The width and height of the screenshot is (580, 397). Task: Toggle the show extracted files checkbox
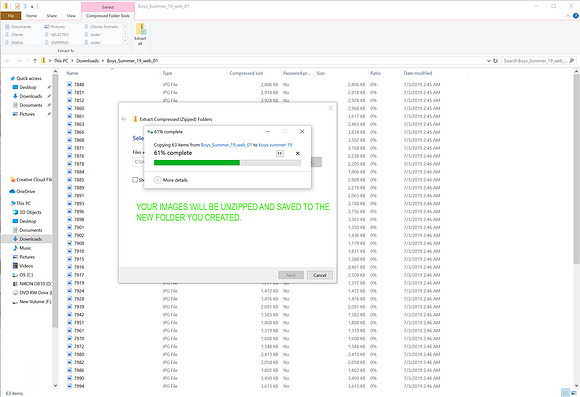135,180
